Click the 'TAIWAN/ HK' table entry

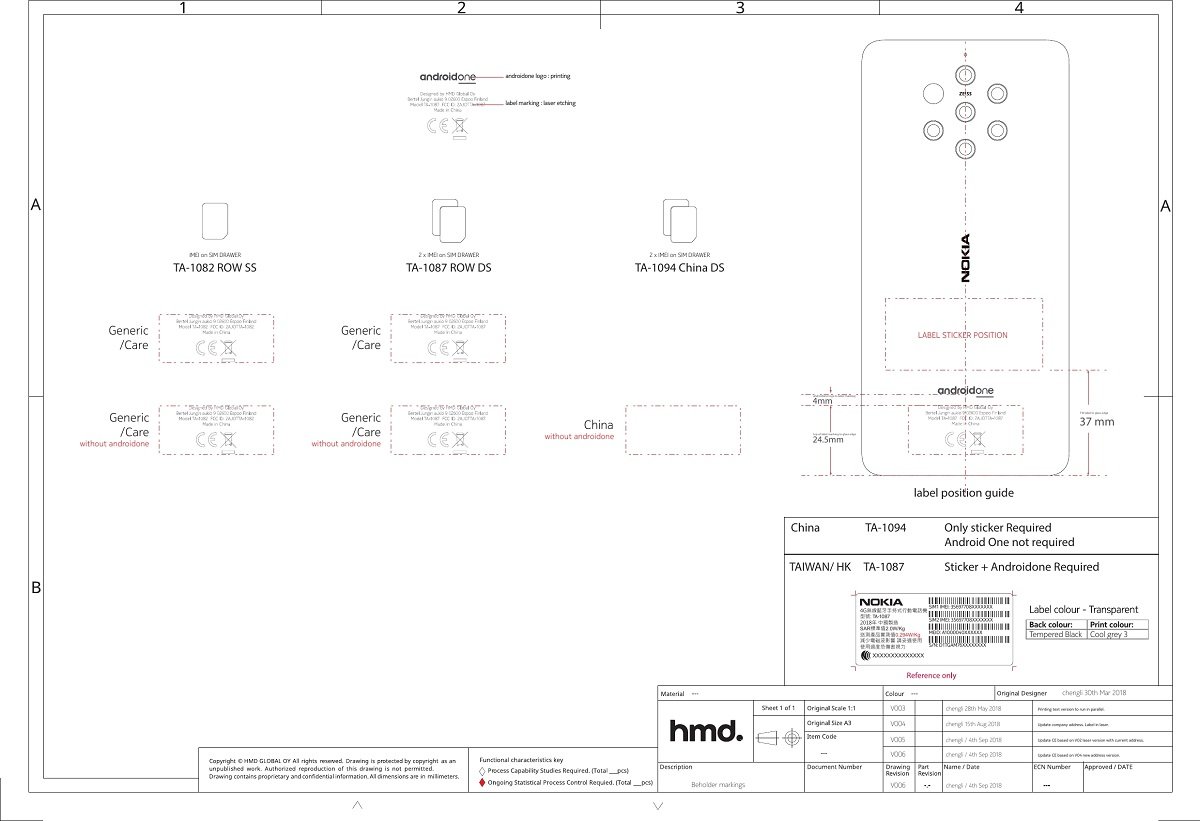click(820, 567)
